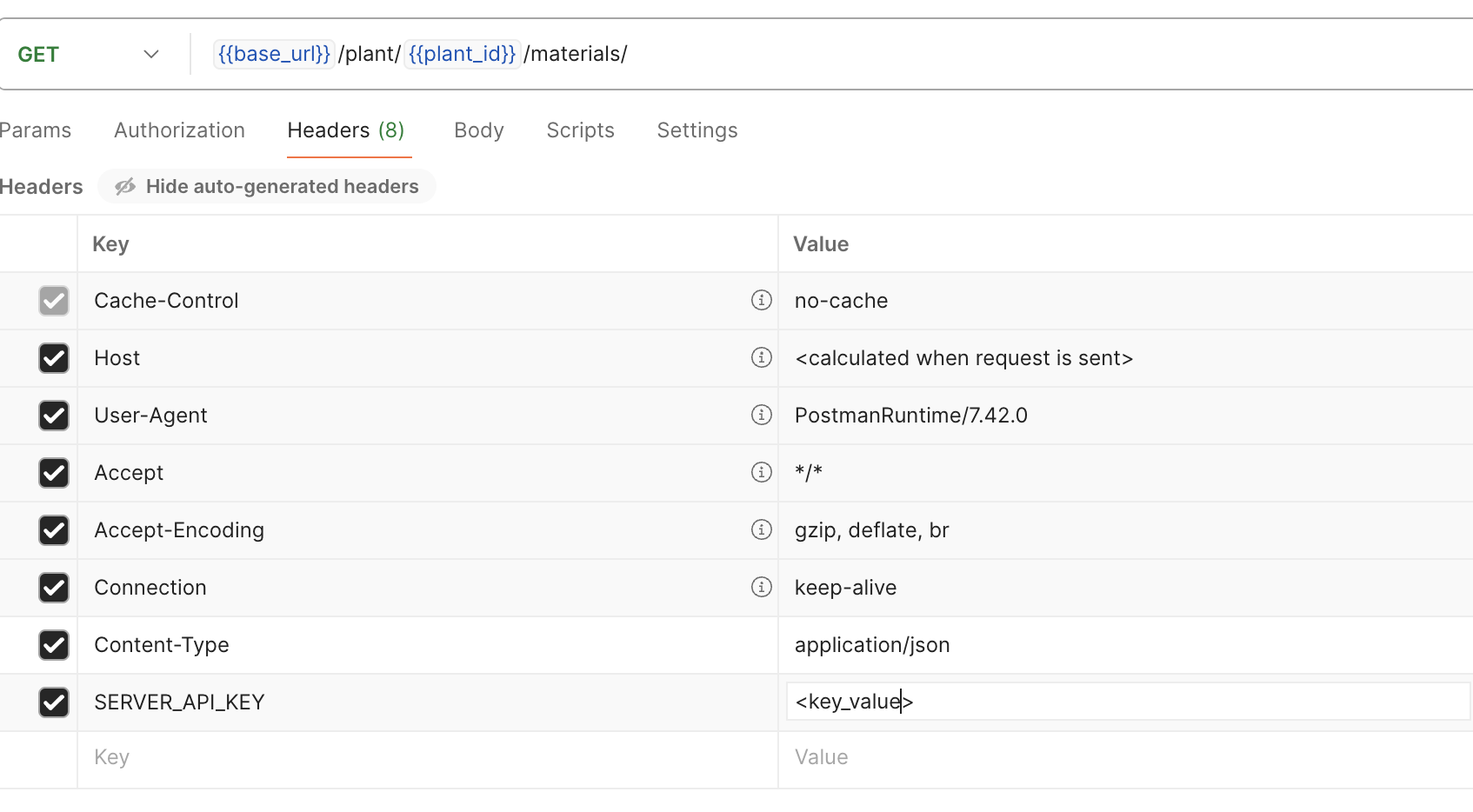
Task: Open the Params tab
Action: [x=35, y=130]
